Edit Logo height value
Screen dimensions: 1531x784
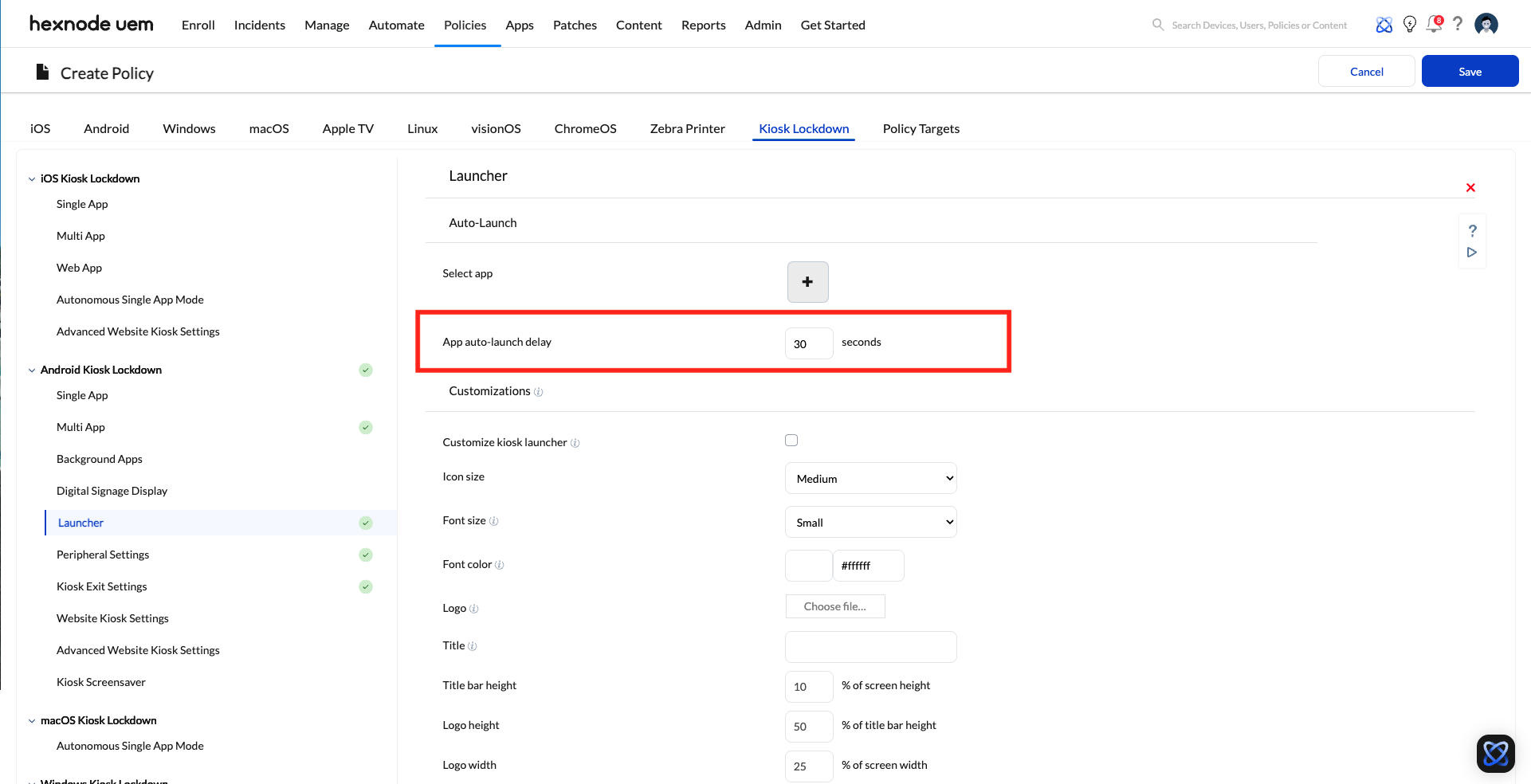click(809, 727)
